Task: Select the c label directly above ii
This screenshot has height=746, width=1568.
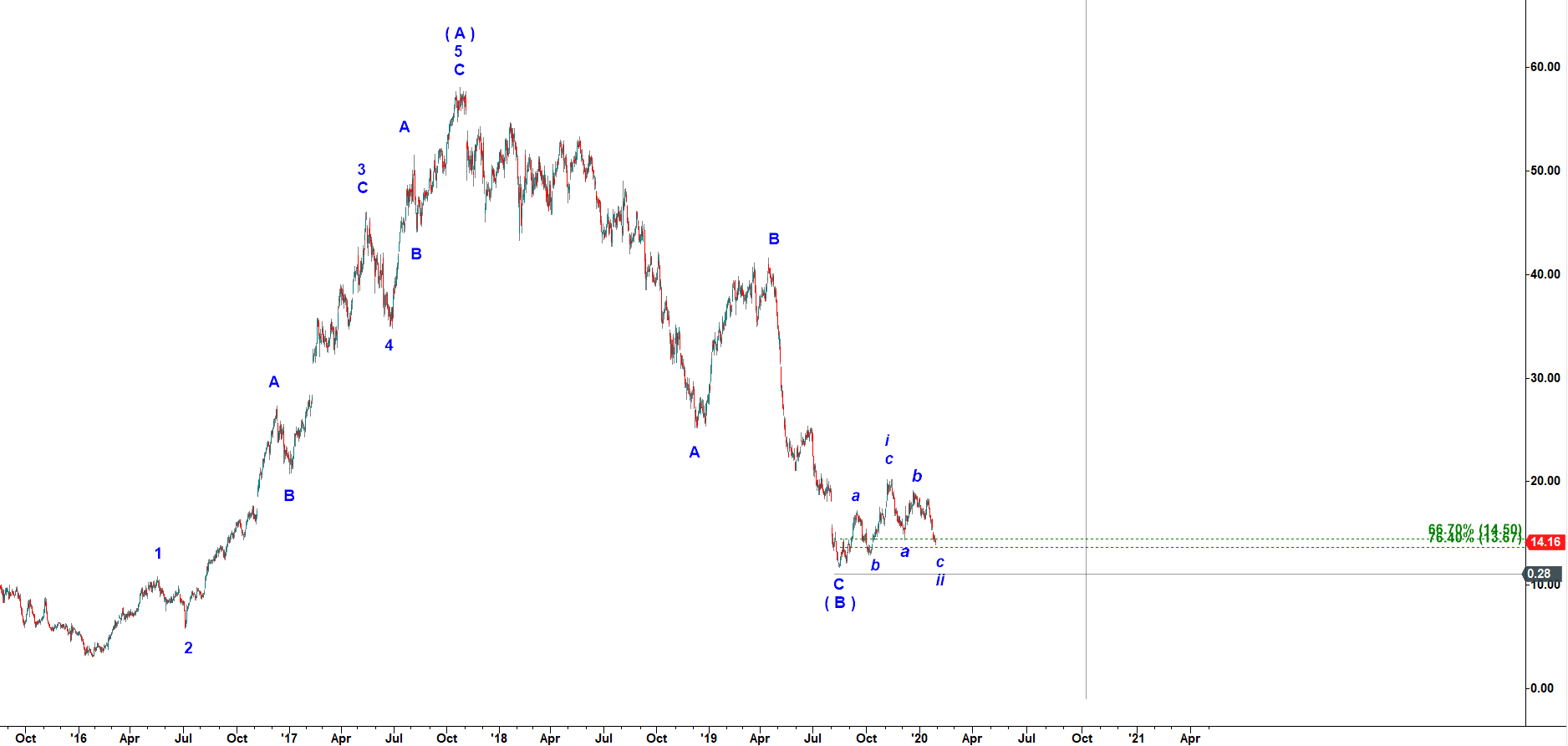Action: click(x=940, y=562)
